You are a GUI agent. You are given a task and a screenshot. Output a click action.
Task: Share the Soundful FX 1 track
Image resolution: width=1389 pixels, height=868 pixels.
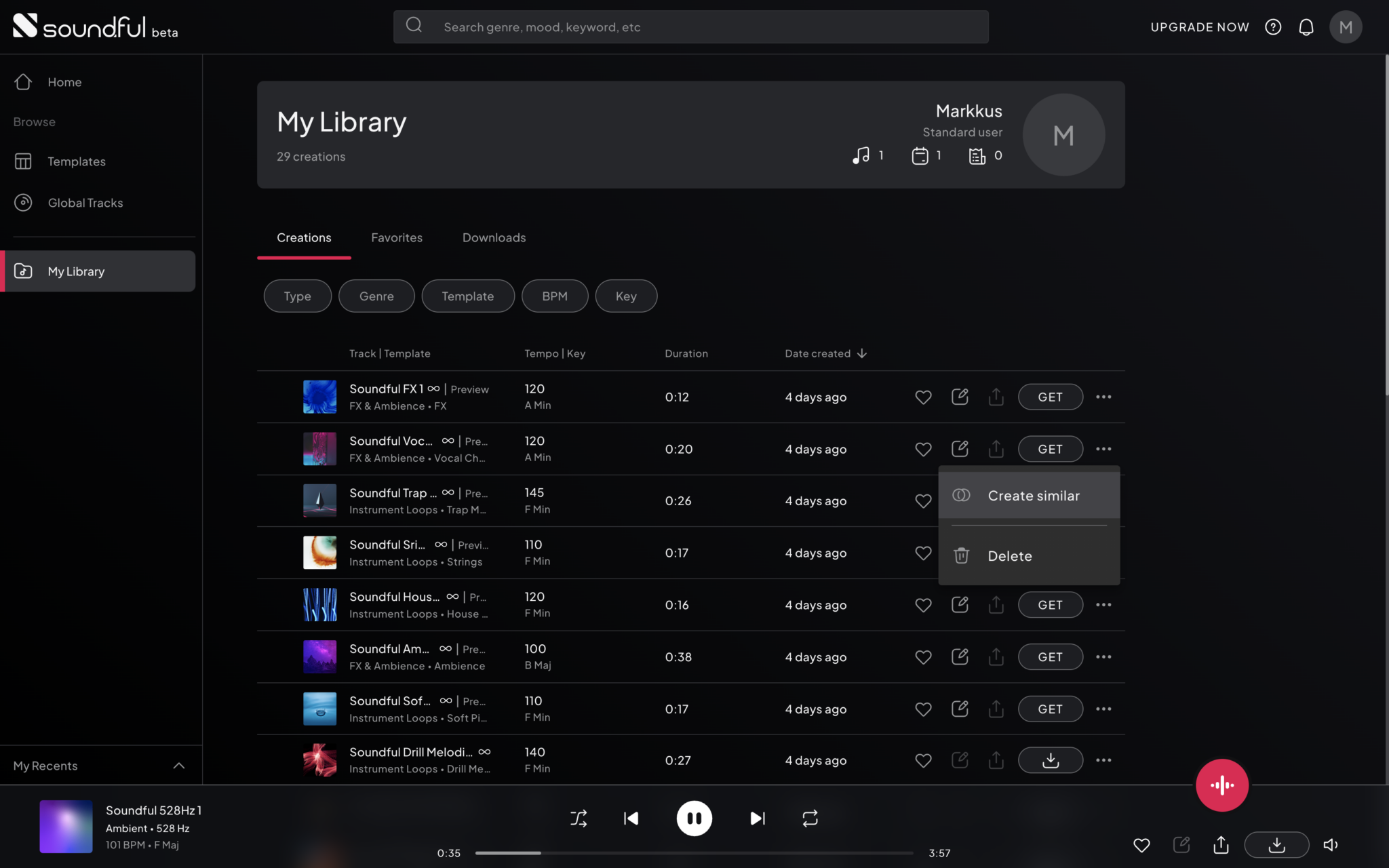(x=995, y=397)
